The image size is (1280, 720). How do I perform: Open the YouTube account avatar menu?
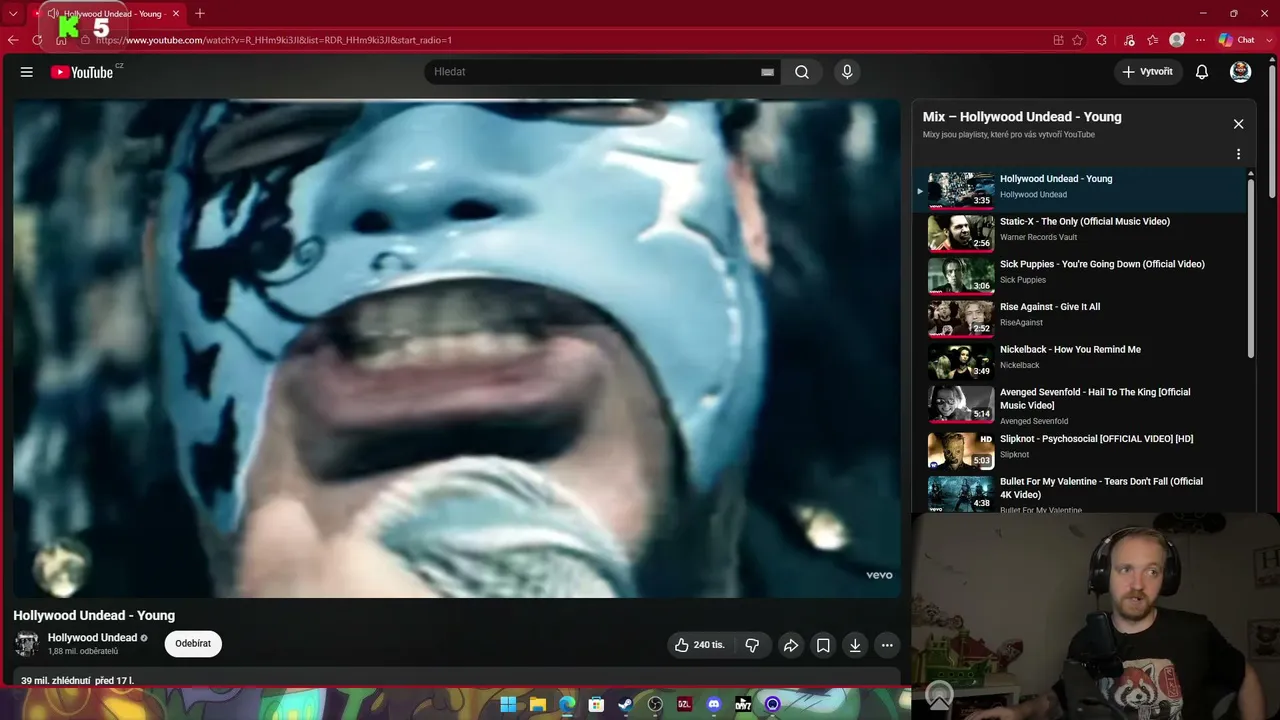coord(1240,72)
